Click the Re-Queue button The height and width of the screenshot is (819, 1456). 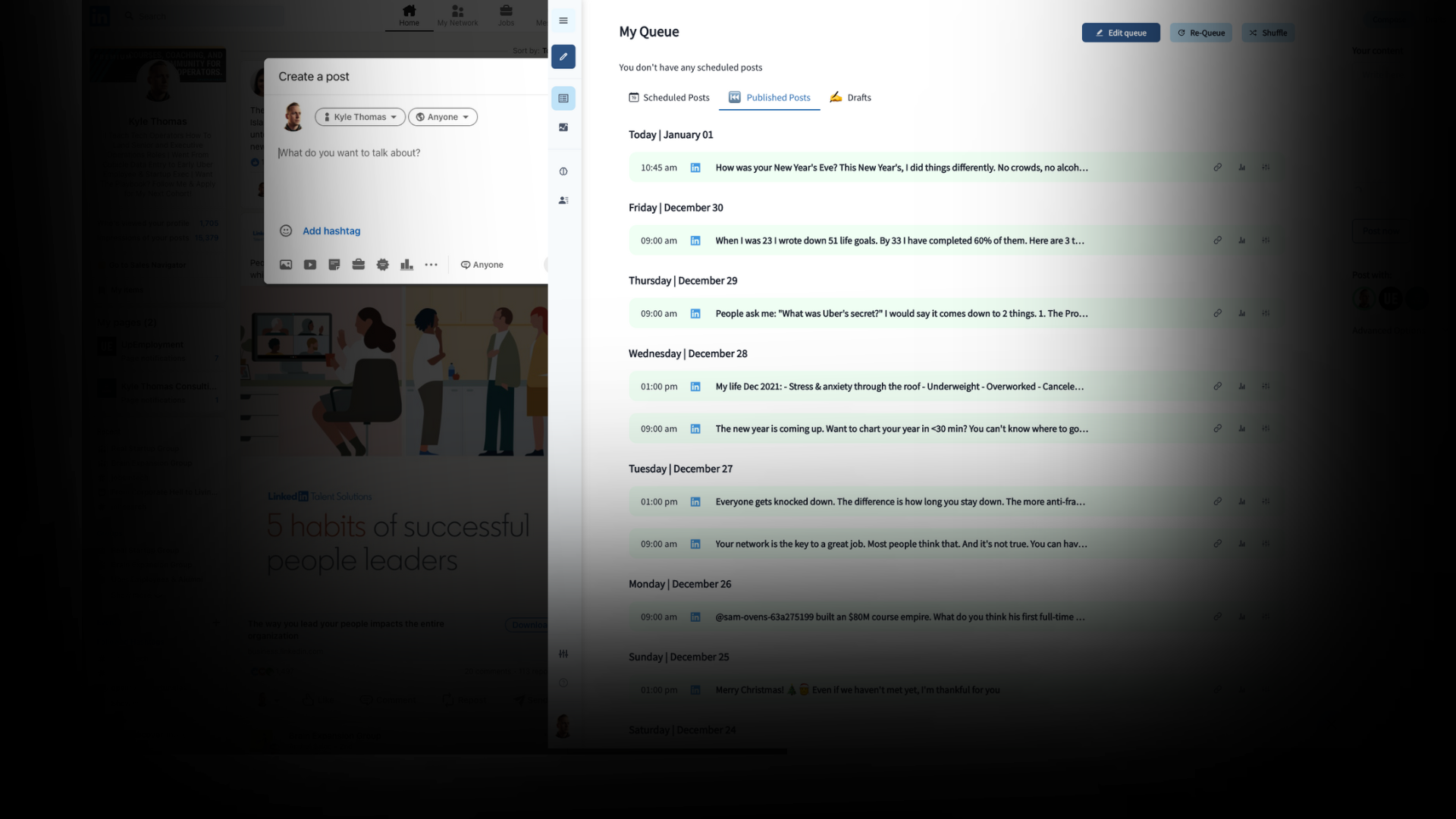click(1200, 33)
